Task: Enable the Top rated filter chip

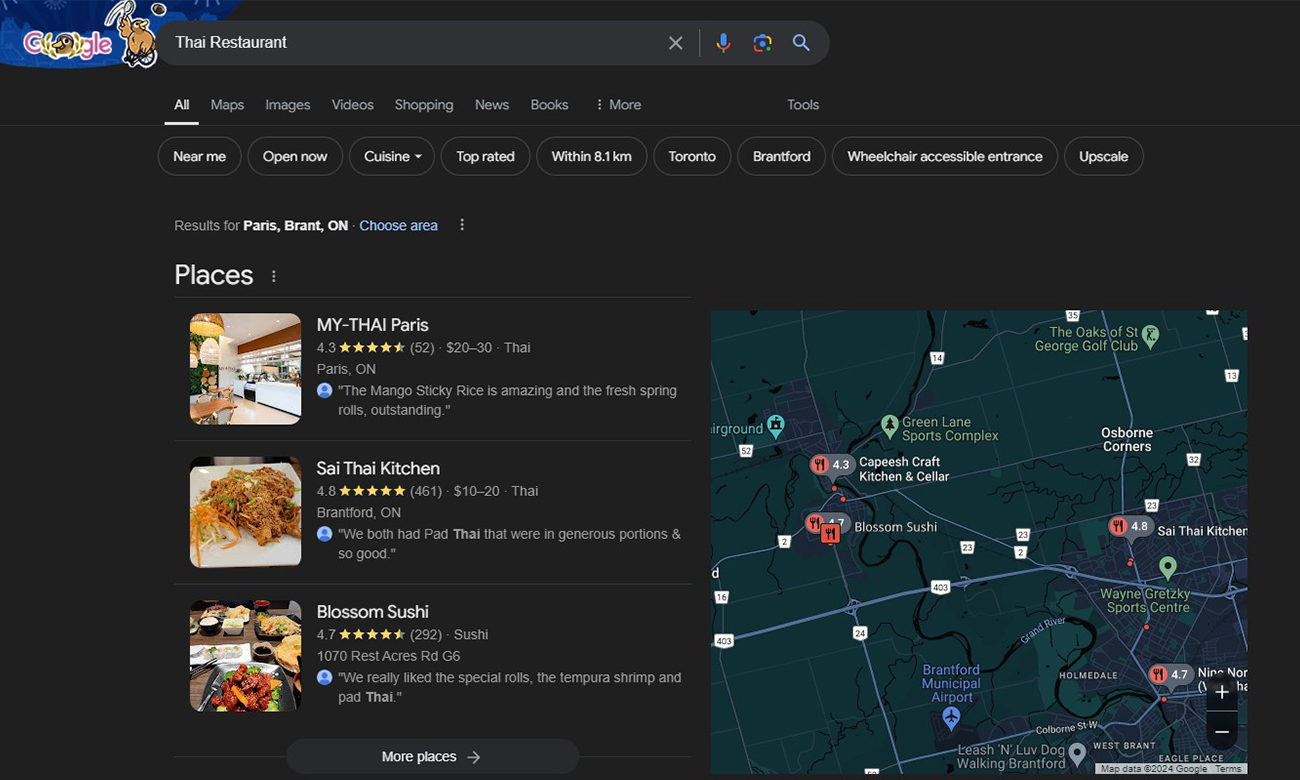Action: [x=485, y=156]
